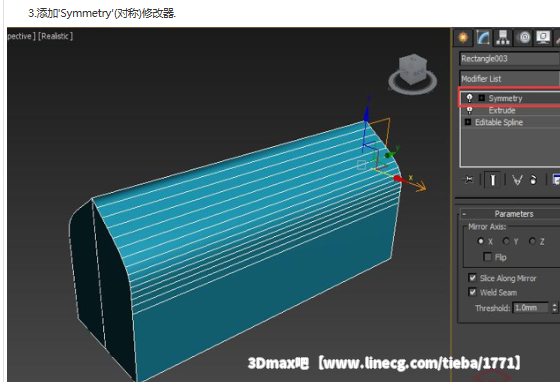560x382 pixels.
Task: Open the Create panel tab
Action: click(463, 37)
